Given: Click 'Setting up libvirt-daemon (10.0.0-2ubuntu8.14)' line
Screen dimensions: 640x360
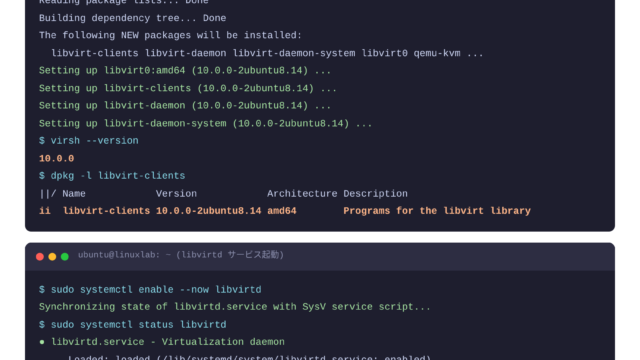Looking at the screenshot, I should 185,106.
